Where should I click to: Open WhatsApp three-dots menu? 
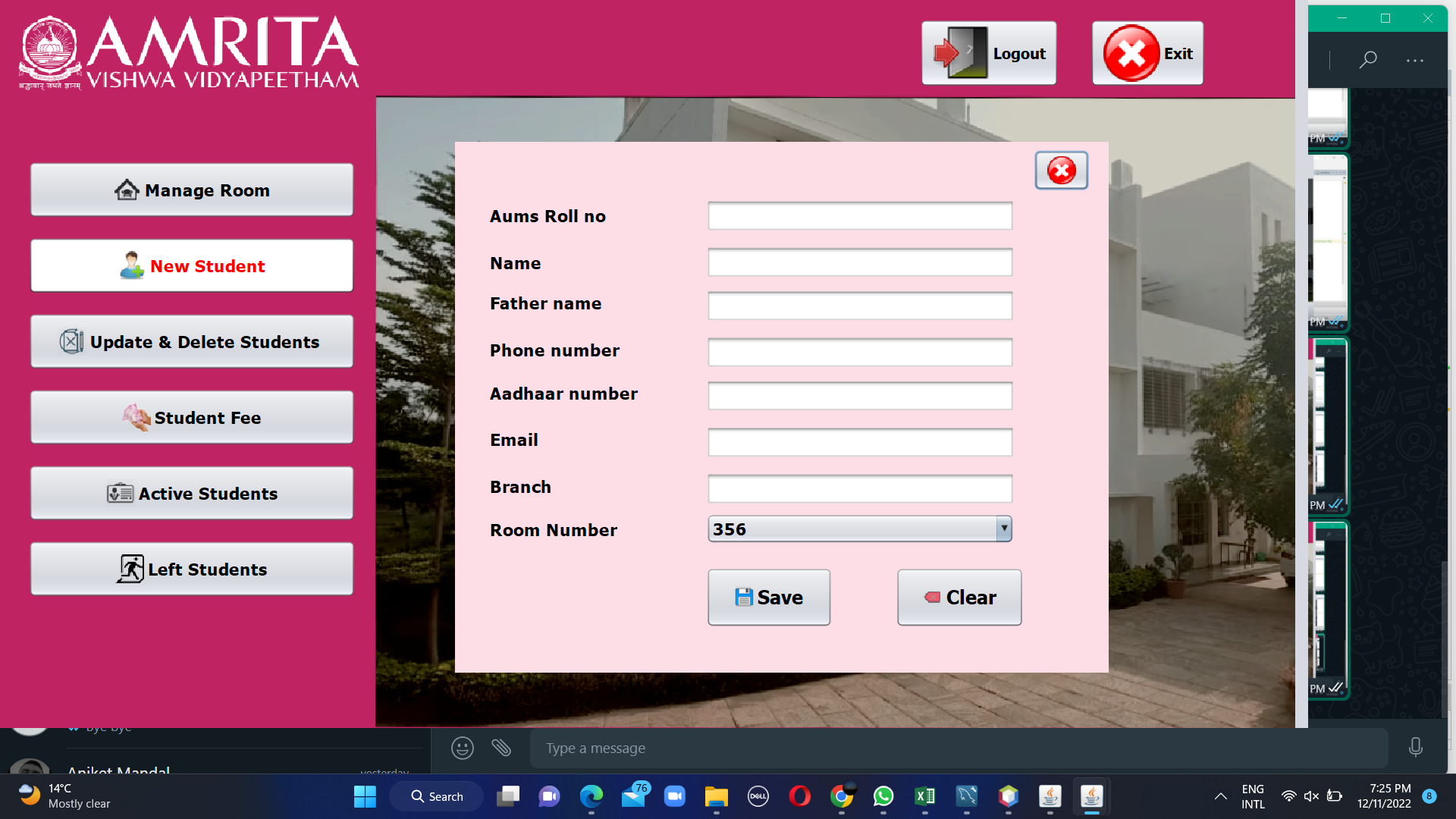1414,60
